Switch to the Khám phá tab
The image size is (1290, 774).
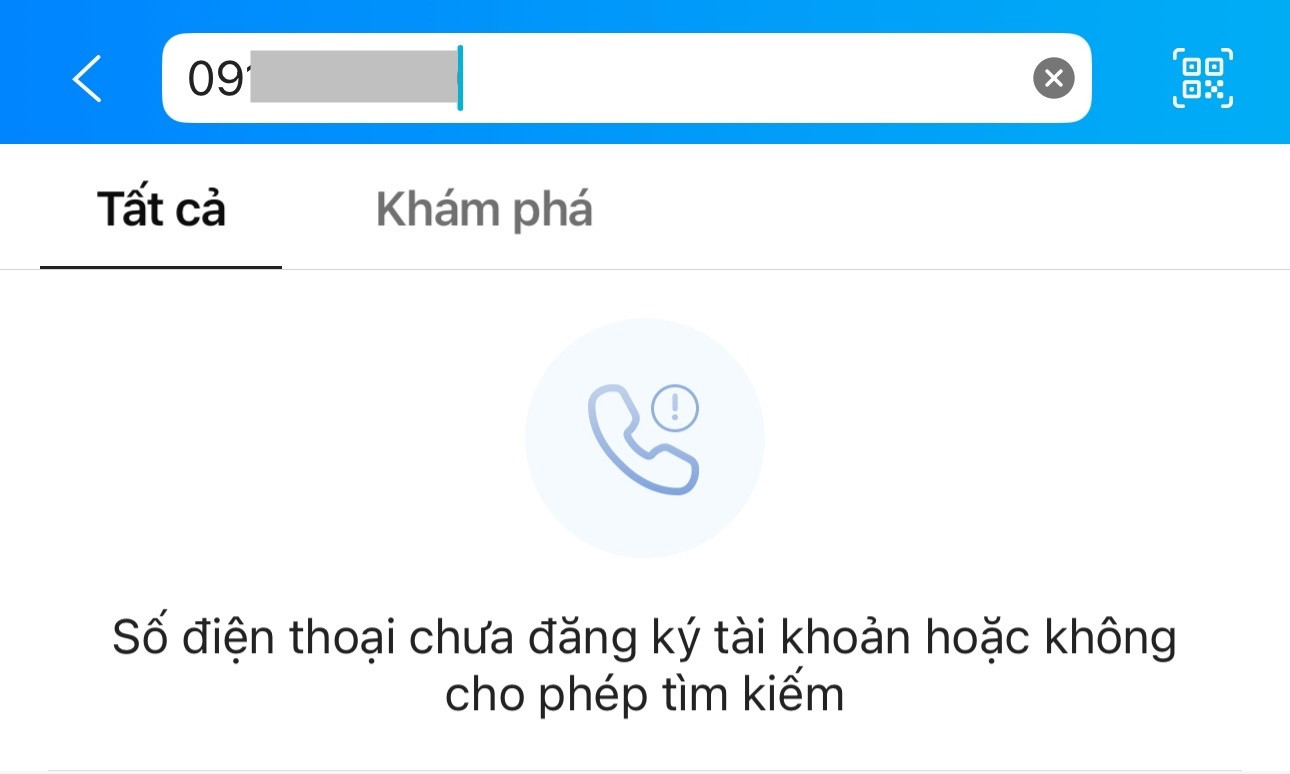[484, 210]
